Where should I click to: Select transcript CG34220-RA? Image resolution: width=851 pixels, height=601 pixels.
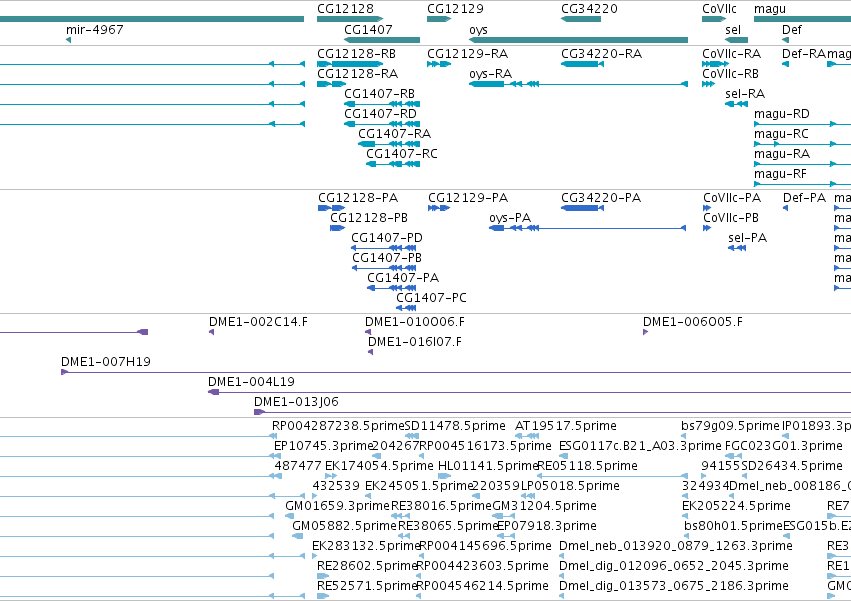(582, 64)
